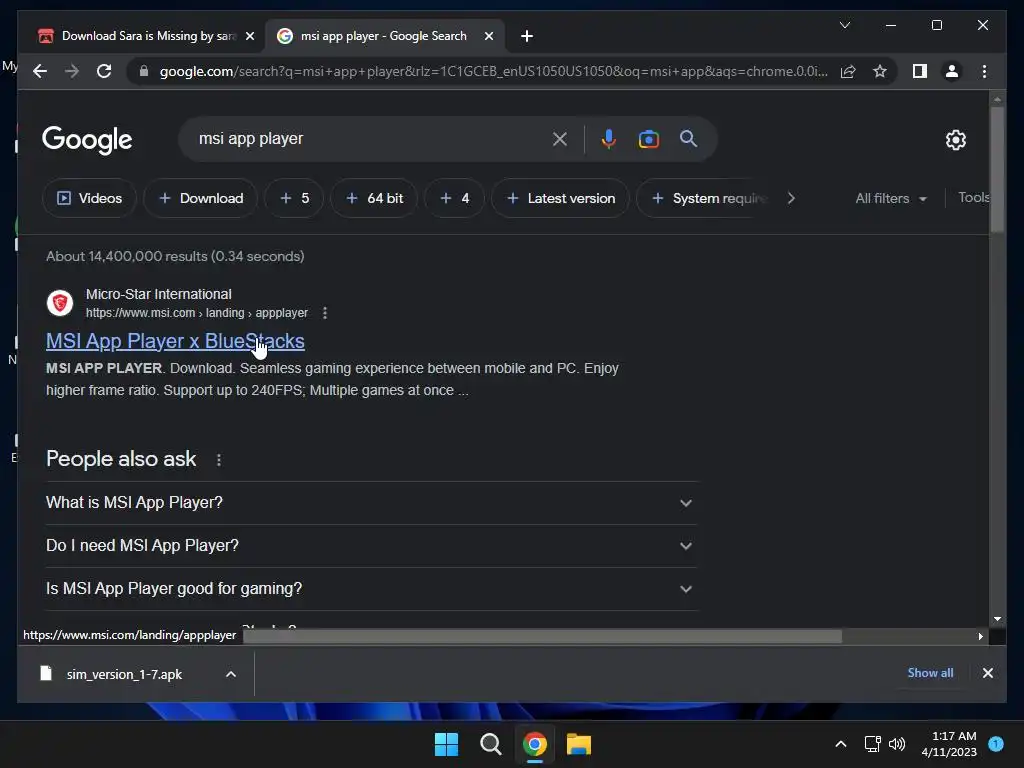Open network status tray icon
Screen dimensions: 1024x768
click(x=872, y=744)
